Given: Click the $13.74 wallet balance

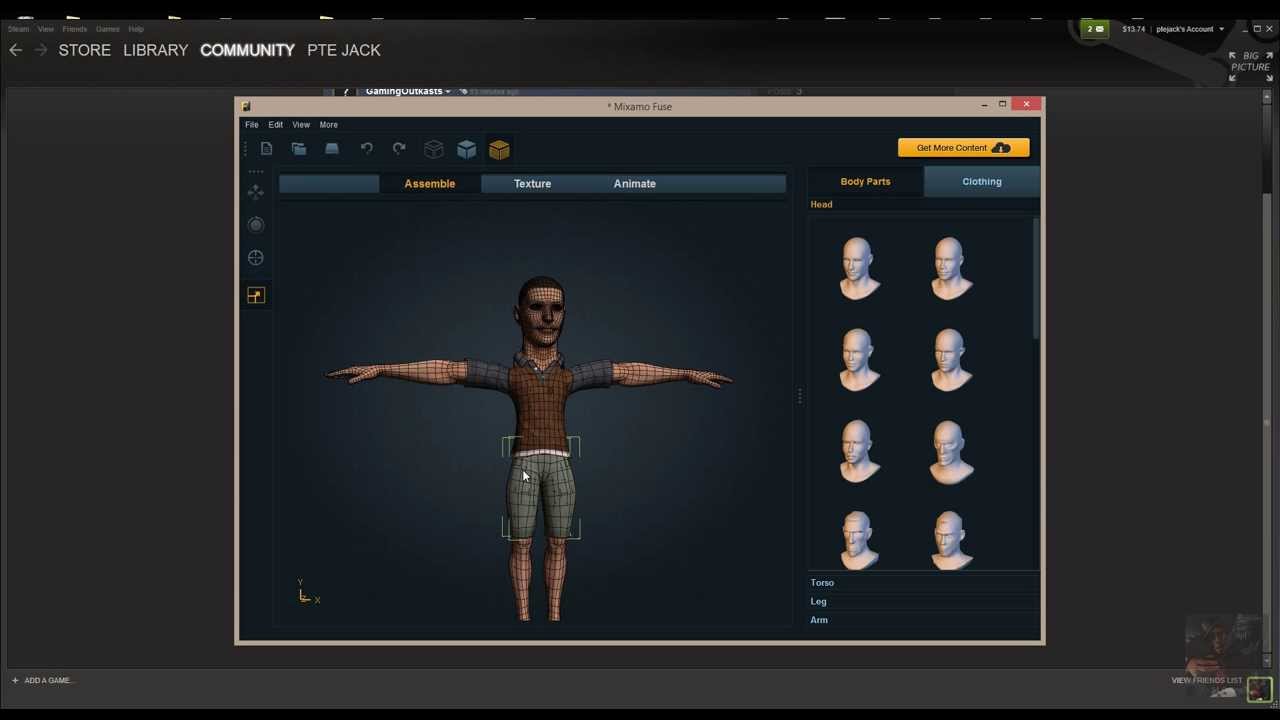Looking at the screenshot, I should coord(1133,29).
